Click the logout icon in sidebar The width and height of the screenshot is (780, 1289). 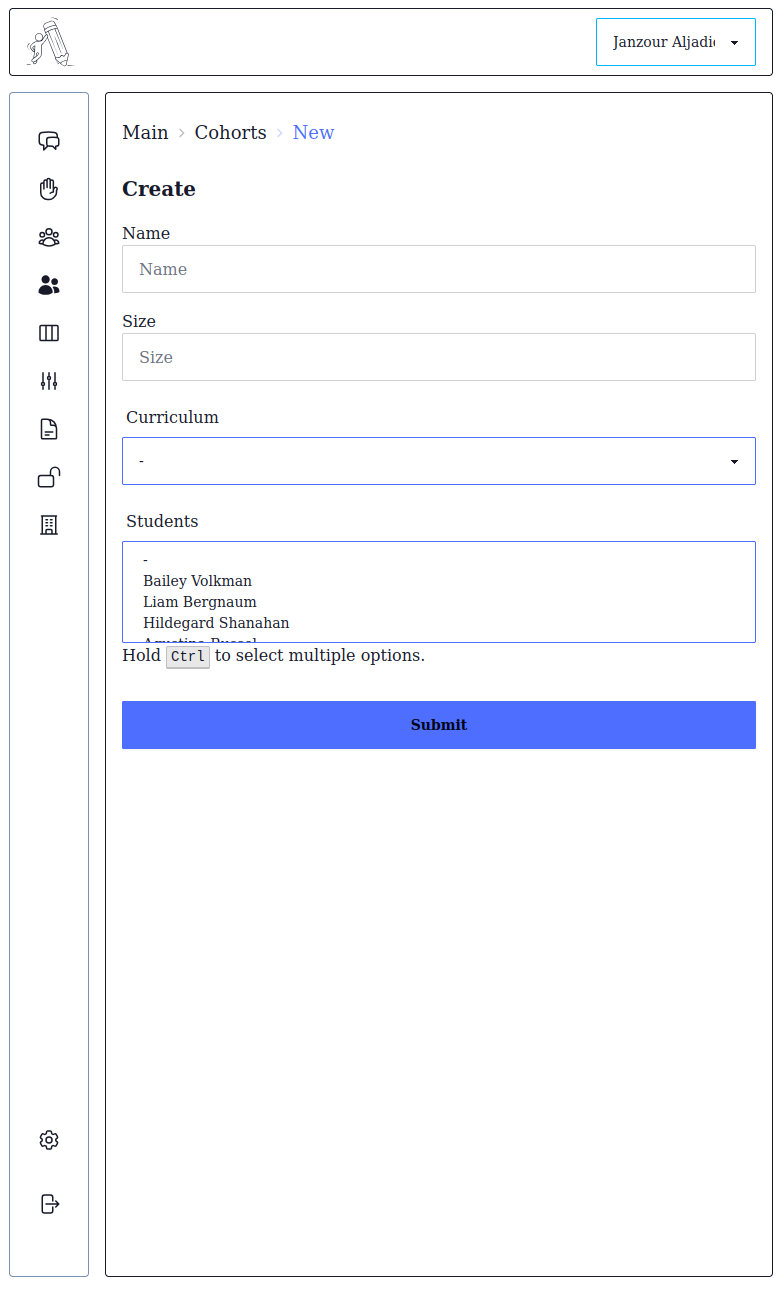pyautogui.click(x=49, y=1203)
